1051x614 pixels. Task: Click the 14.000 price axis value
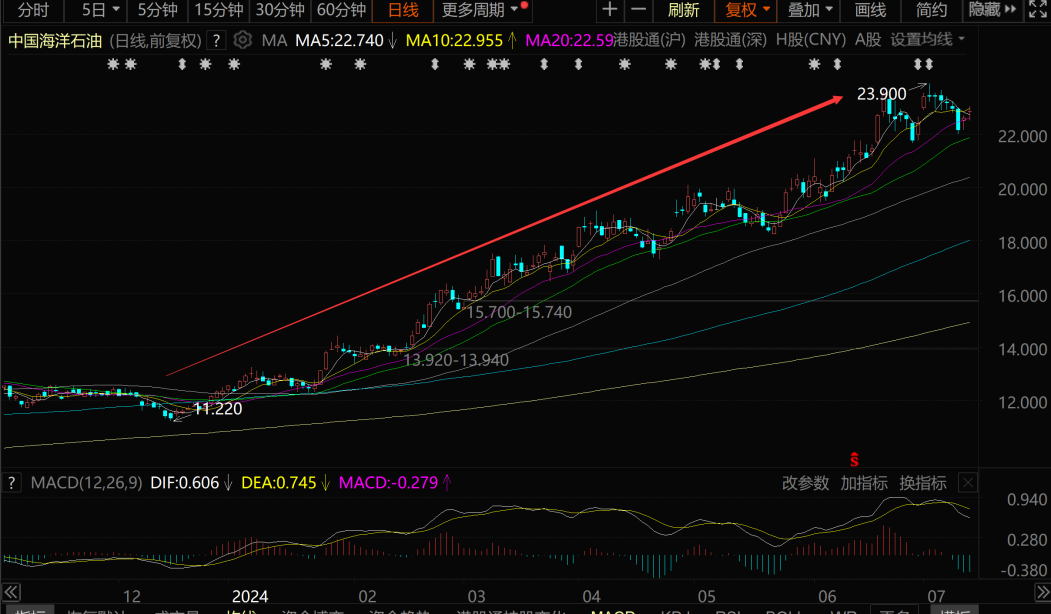pos(1022,350)
